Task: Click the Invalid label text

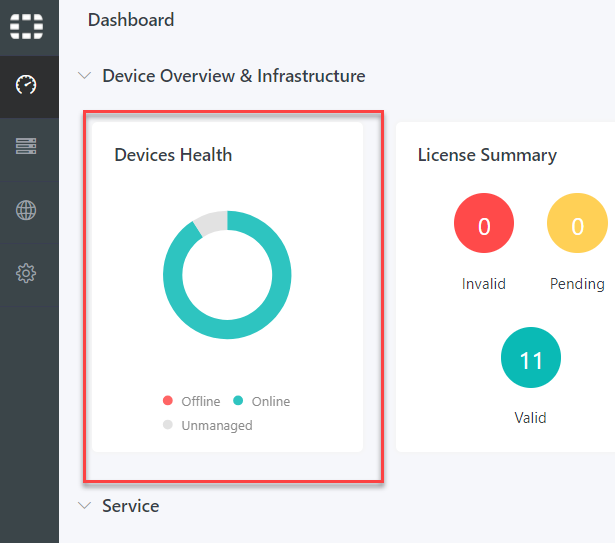Action: [x=484, y=284]
